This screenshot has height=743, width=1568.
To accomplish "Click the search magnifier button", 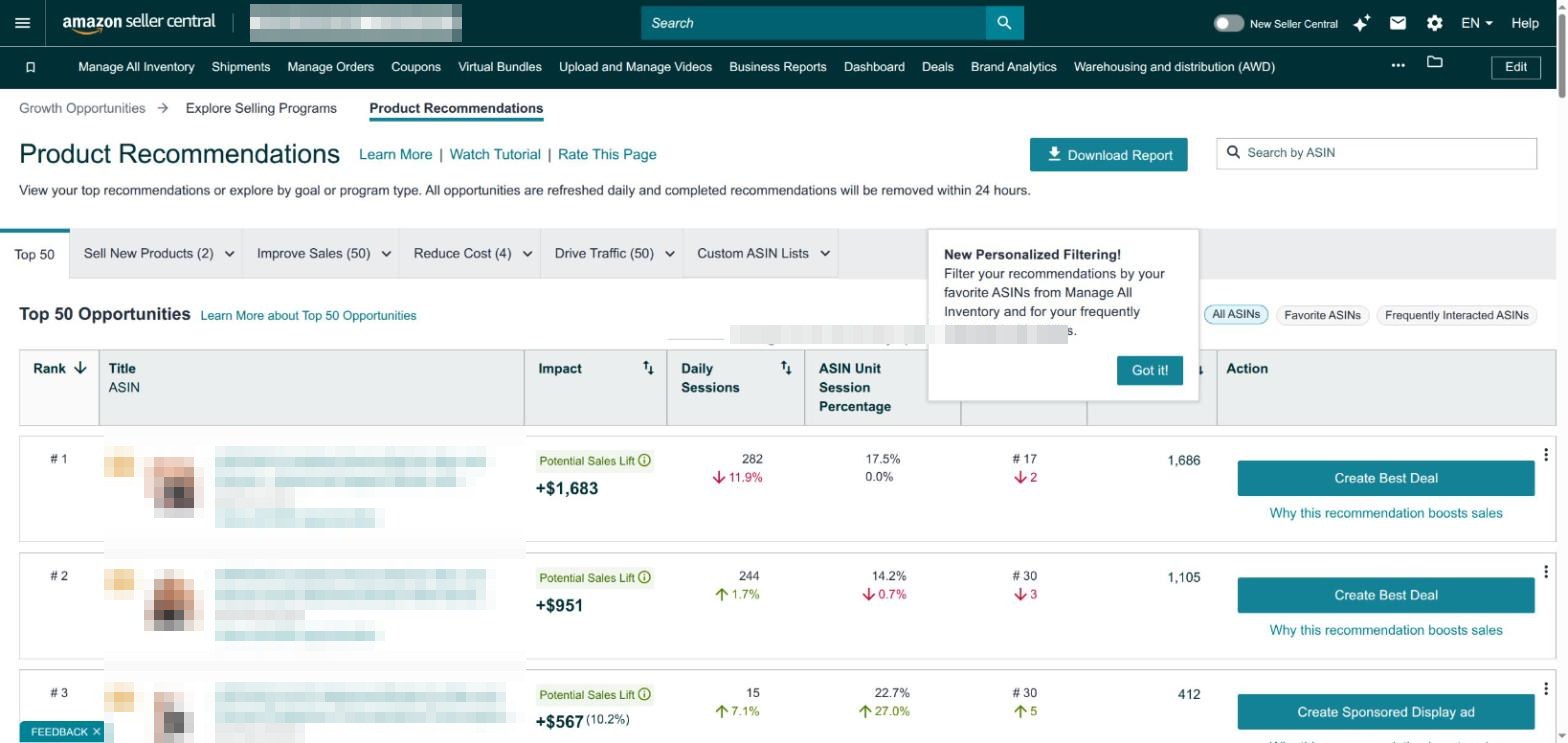I will (x=1004, y=23).
